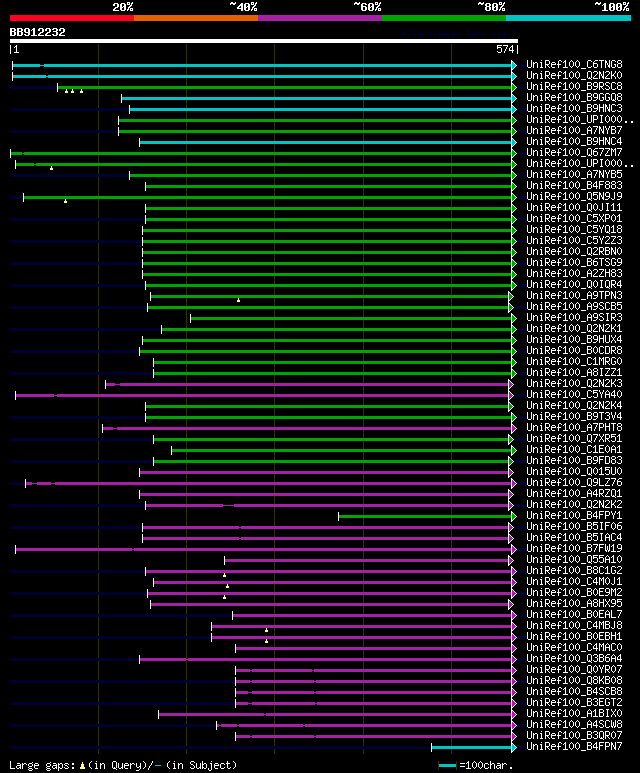Select the UniRef100_A9TPN3 label

tap(574, 295)
